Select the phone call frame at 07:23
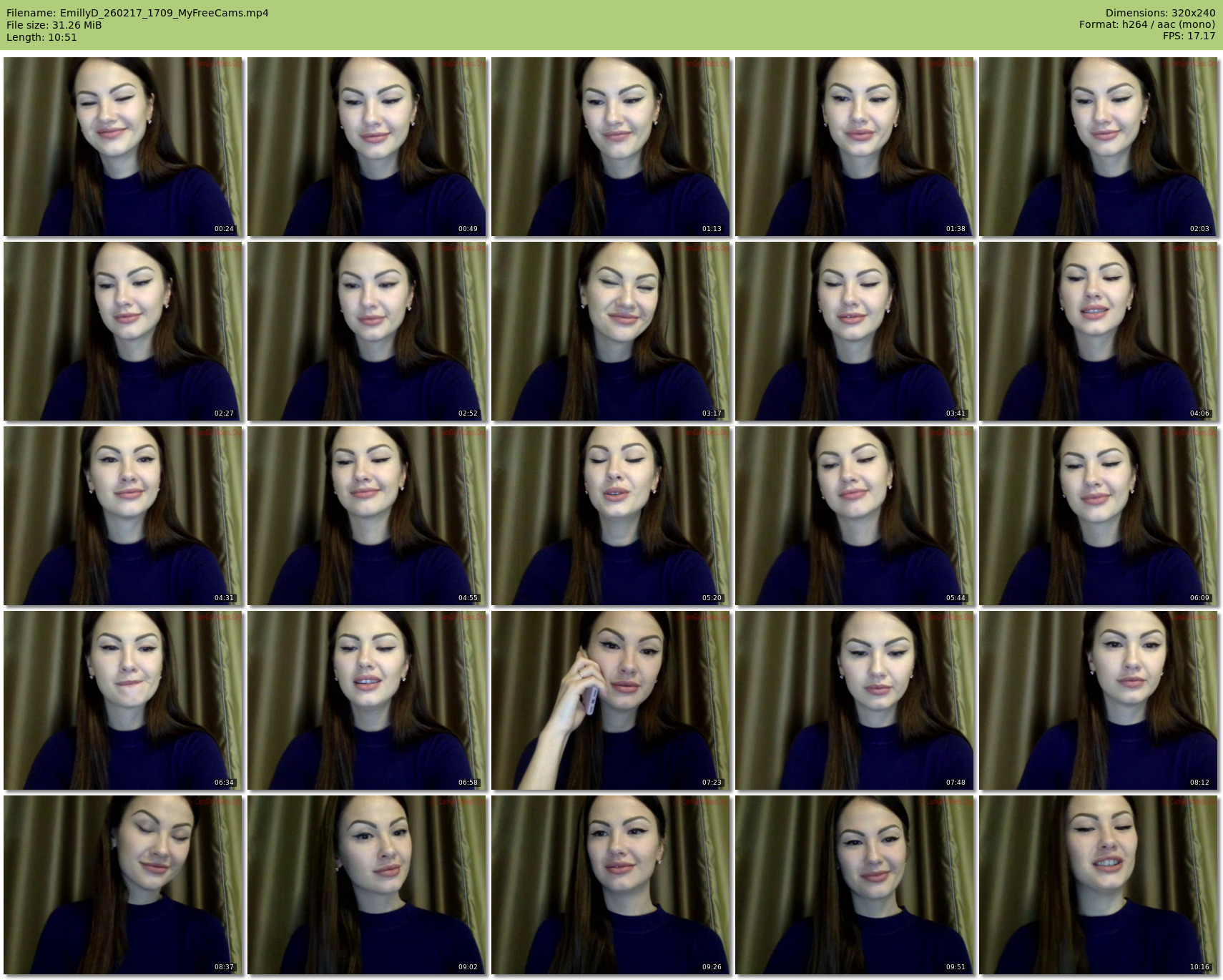Screen dimensions: 1223x980 (610, 700)
